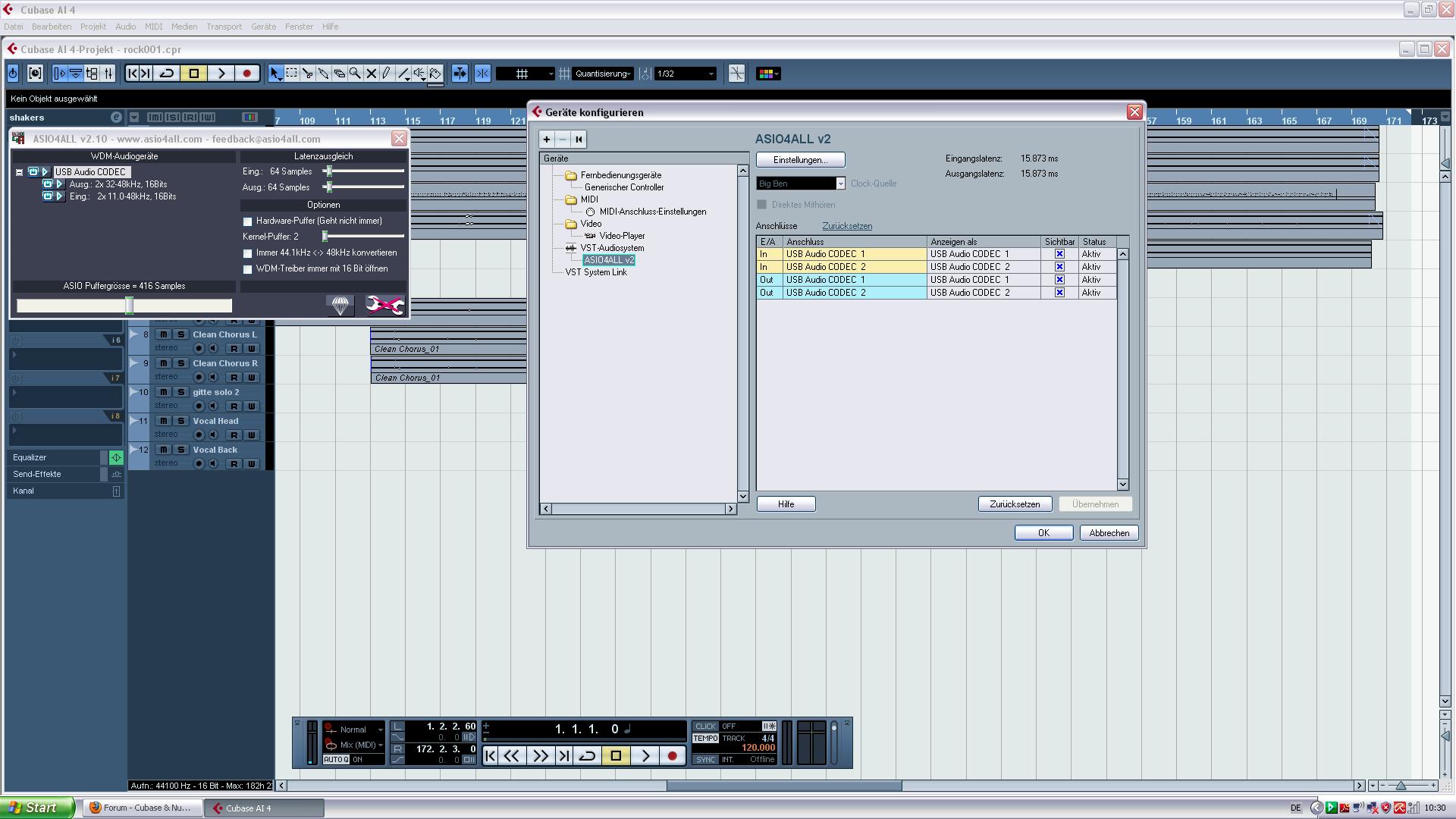Click Snap to Zero Crossing icon

click(x=736, y=74)
